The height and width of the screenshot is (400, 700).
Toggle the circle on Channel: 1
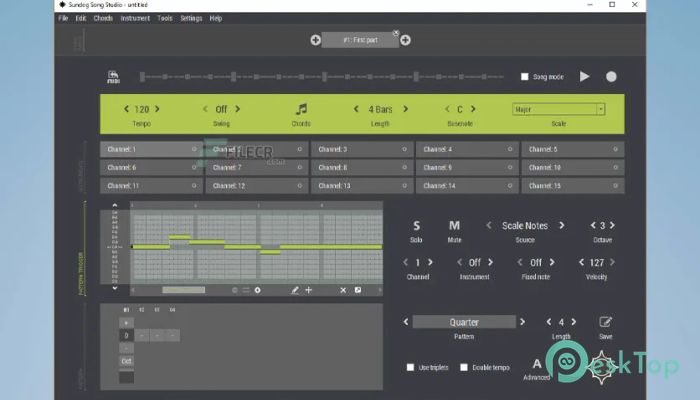194,149
